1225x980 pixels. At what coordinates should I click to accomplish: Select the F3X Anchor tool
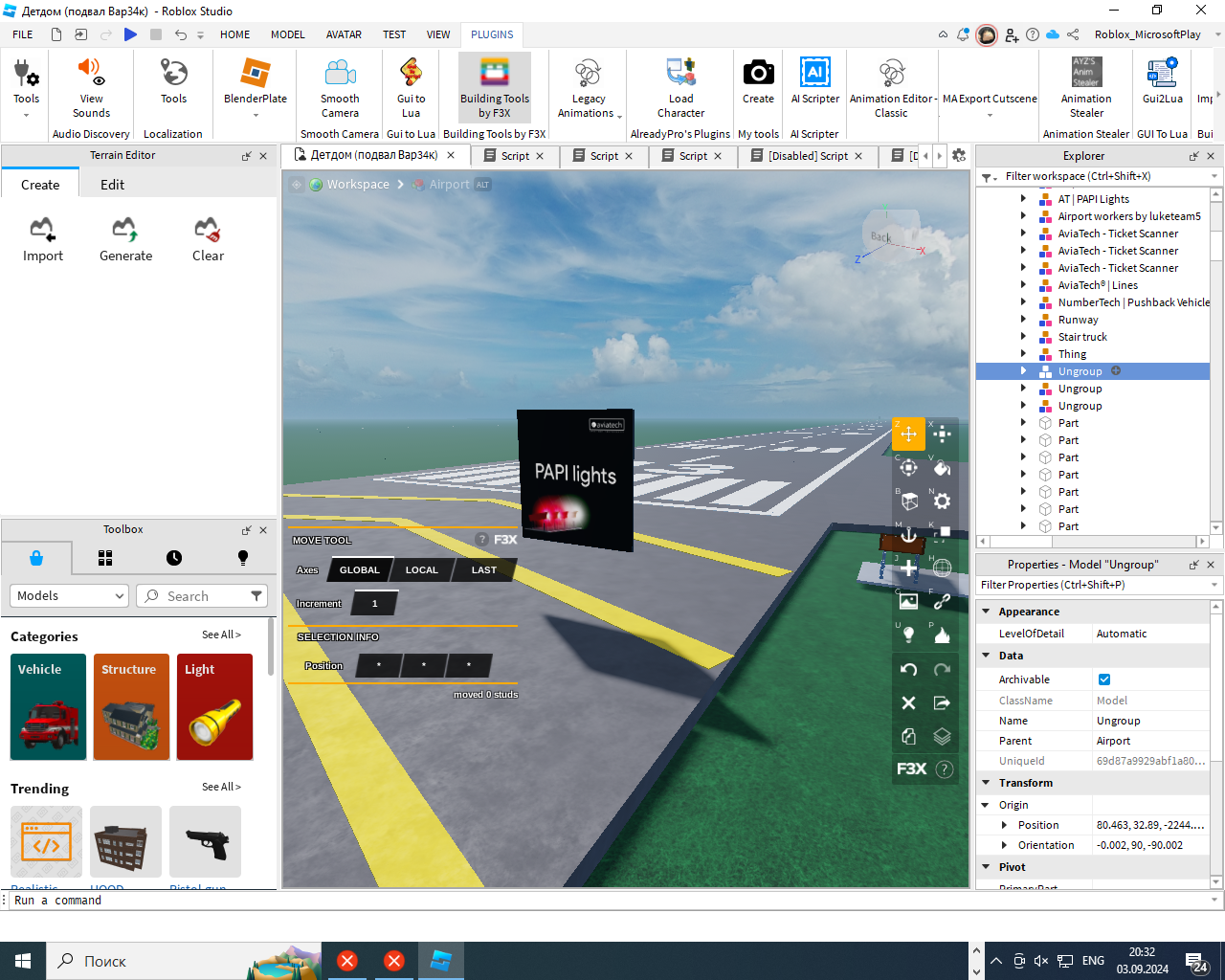click(908, 534)
